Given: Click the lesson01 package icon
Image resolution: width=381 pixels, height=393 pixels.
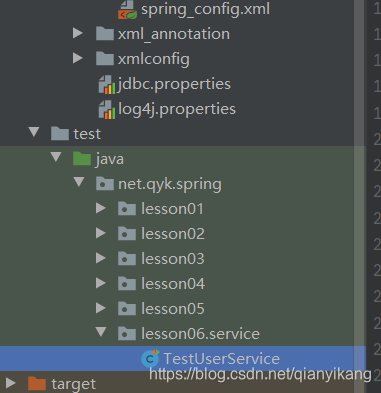Looking at the screenshot, I should [x=127, y=209].
